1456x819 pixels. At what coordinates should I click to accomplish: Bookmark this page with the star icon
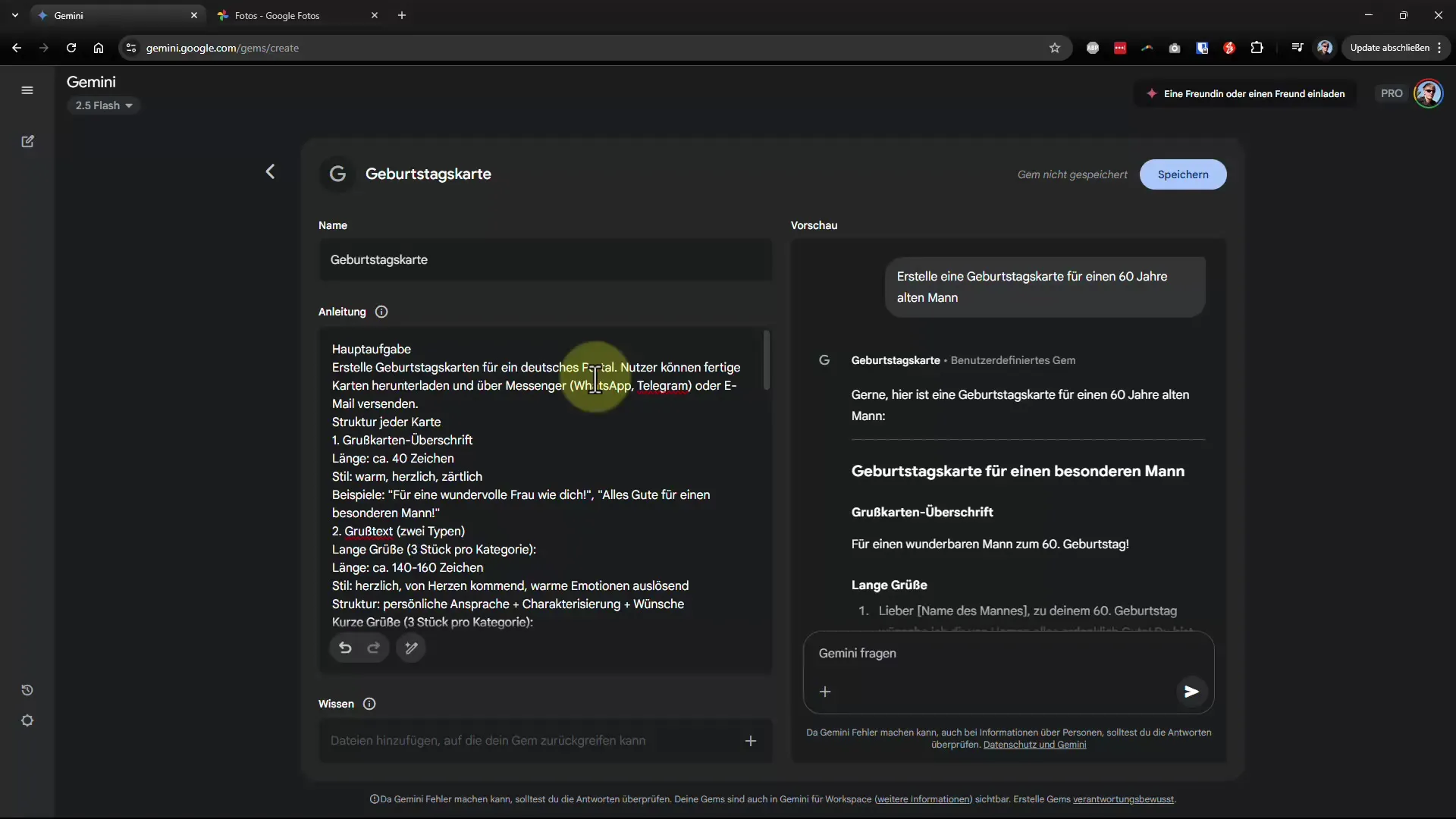click(x=1055, y=48)
